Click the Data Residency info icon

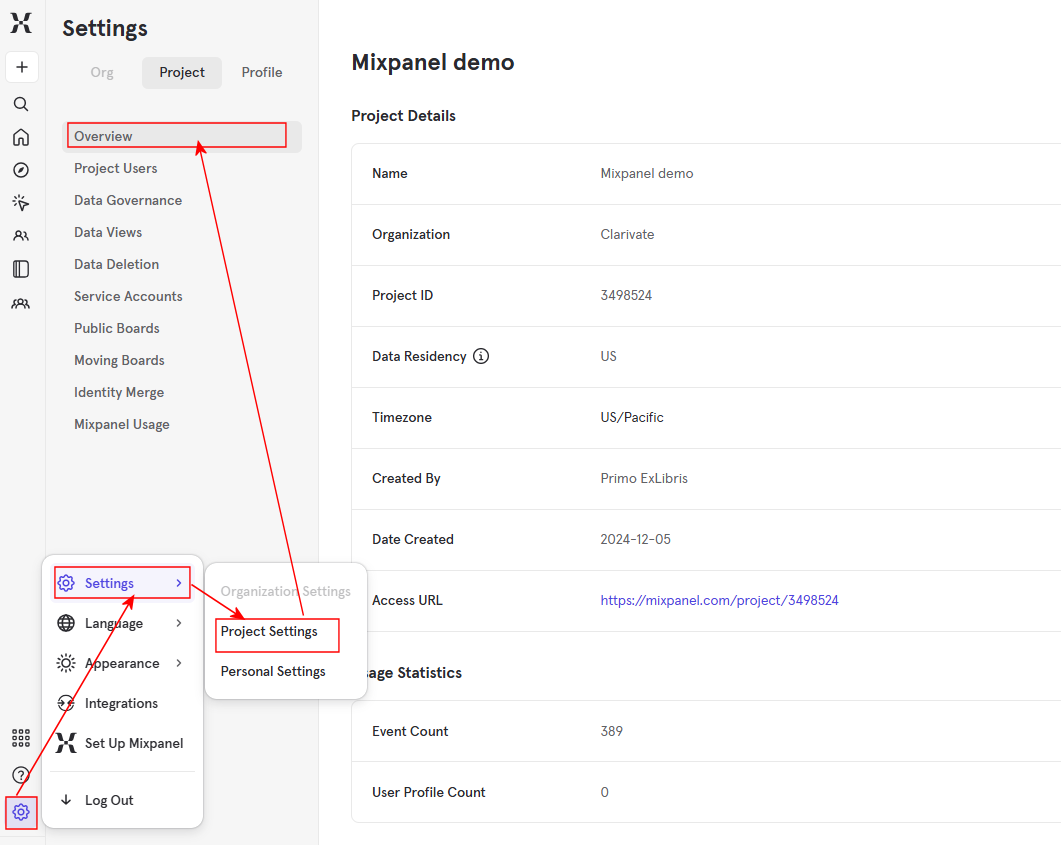coord(482,356)
